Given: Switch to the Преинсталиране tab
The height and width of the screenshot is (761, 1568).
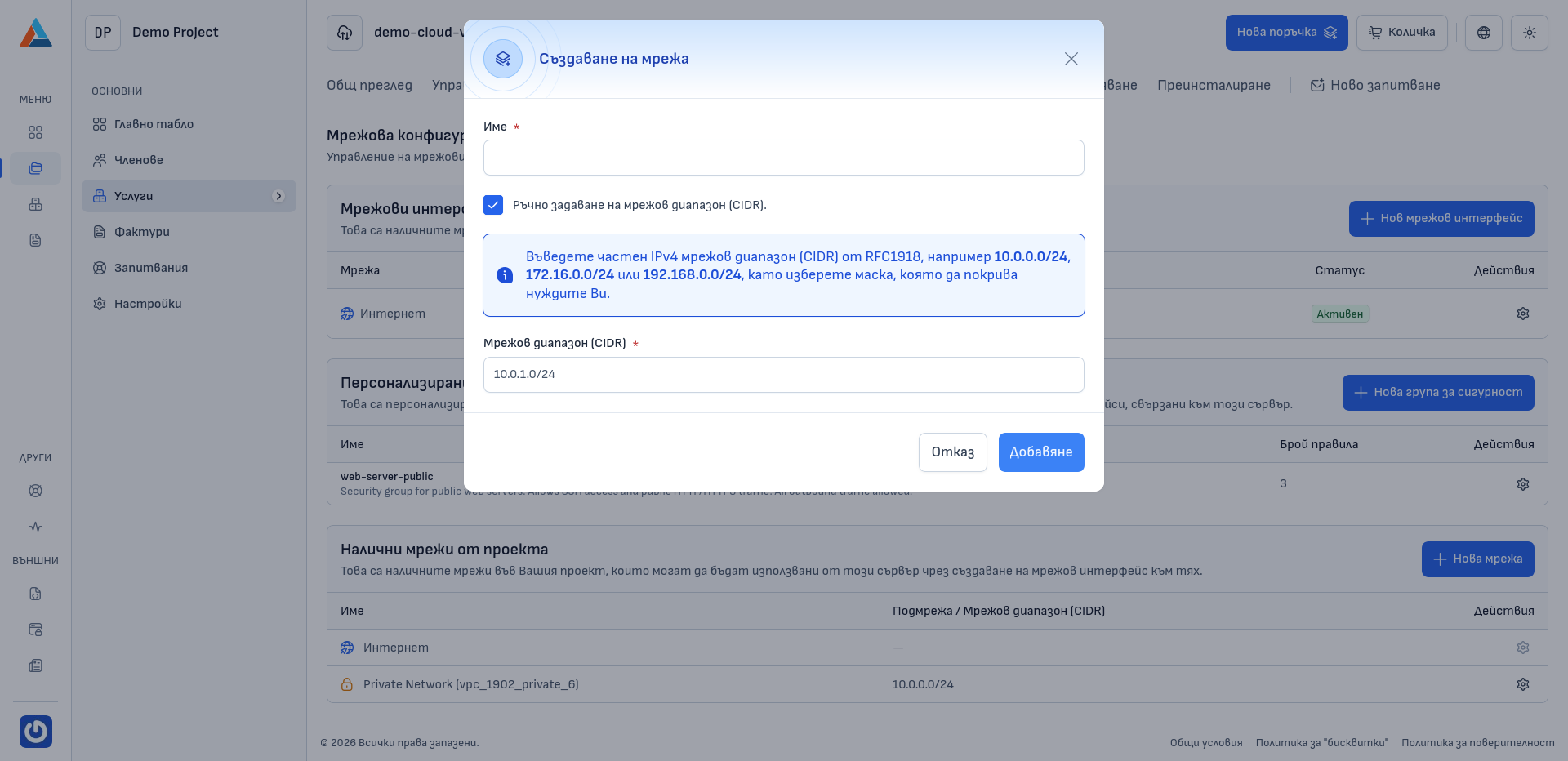Looking at the screenshot, I should (1214, 85).
